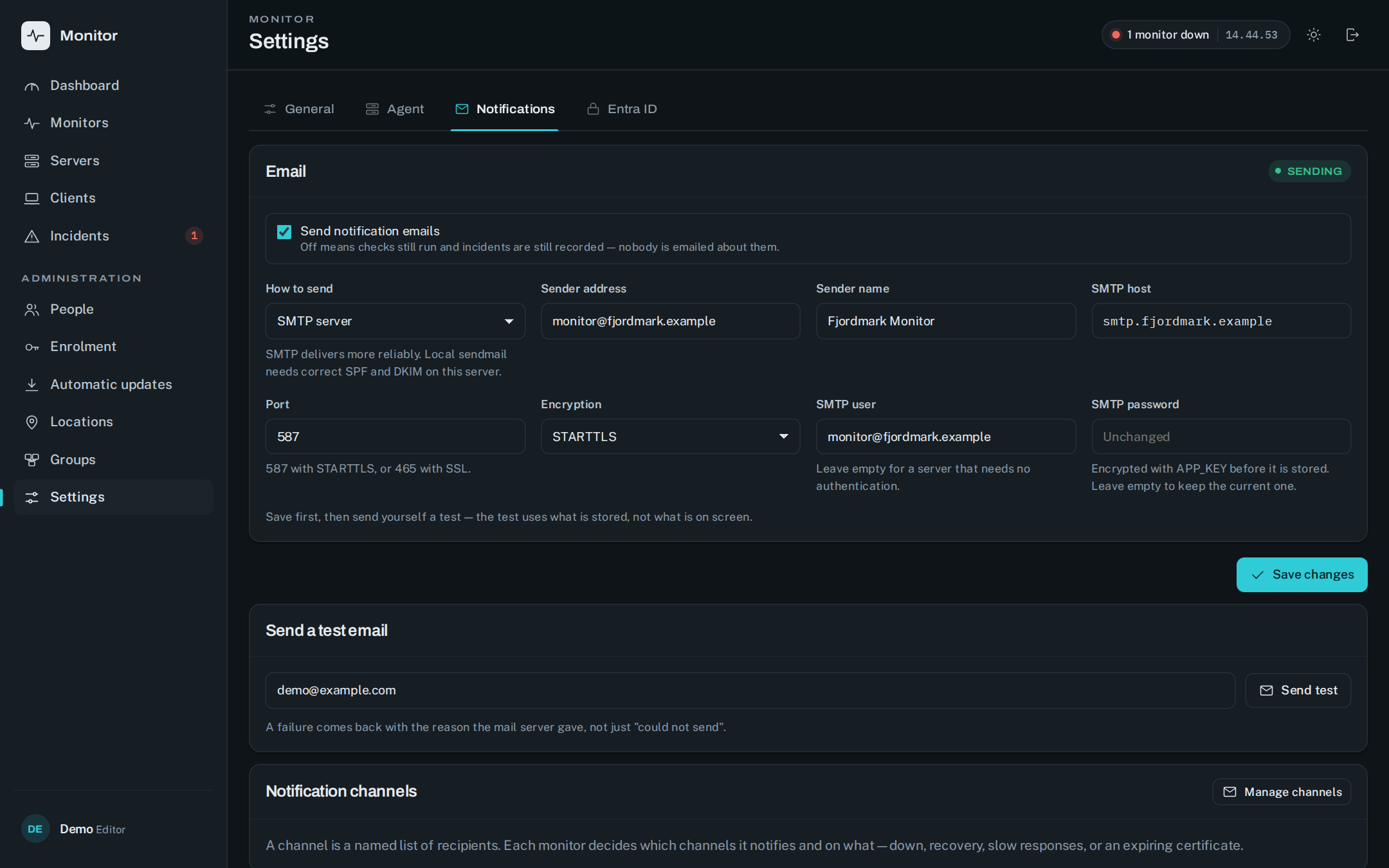
Task: Click the Send test button
Action: coord(1298,691)
